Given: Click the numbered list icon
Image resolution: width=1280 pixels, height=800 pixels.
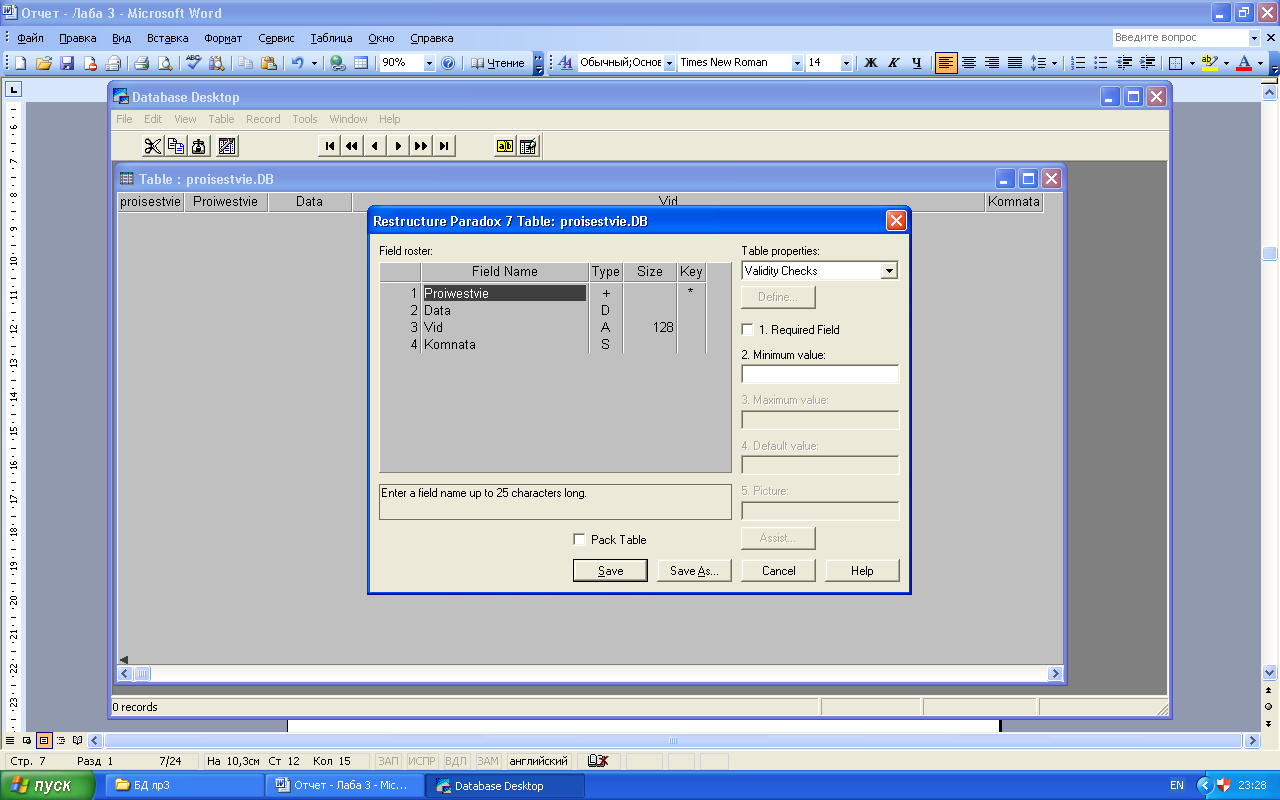Looking at the screenshot, I should click(x=1078, y=63).
